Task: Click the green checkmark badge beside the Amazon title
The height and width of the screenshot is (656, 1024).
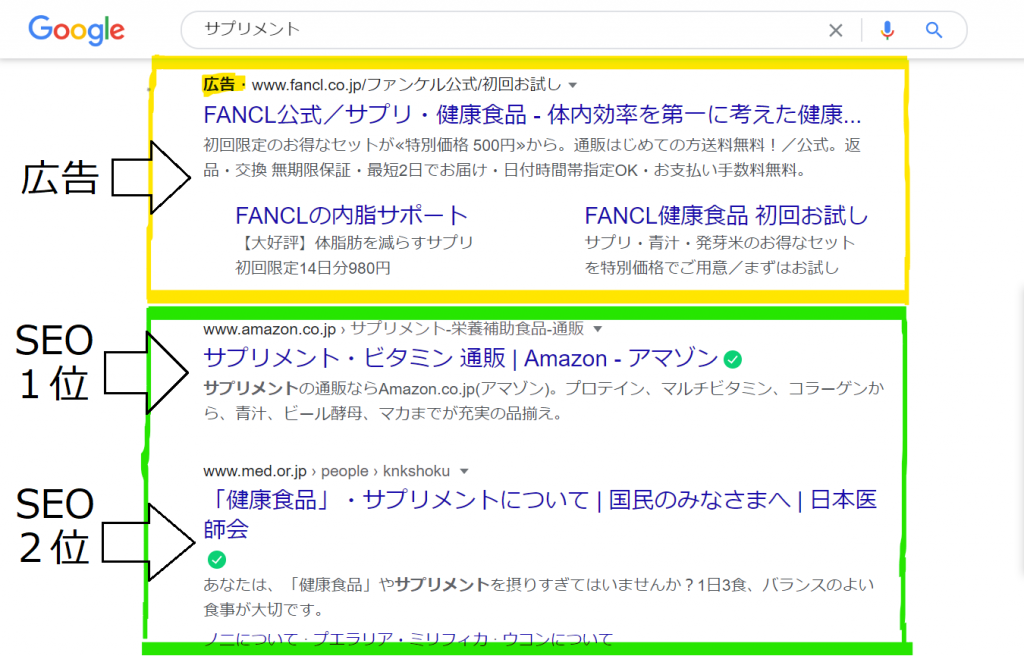Action: (733, 359)
